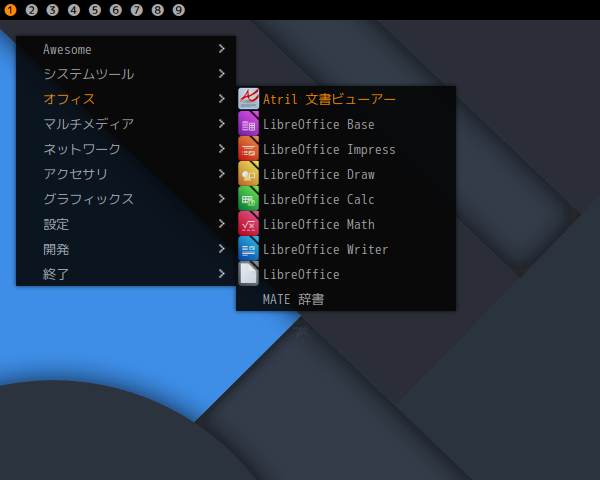Switch to workspace tag 2
Screen dimensions: 600x480
coord(32,10)
